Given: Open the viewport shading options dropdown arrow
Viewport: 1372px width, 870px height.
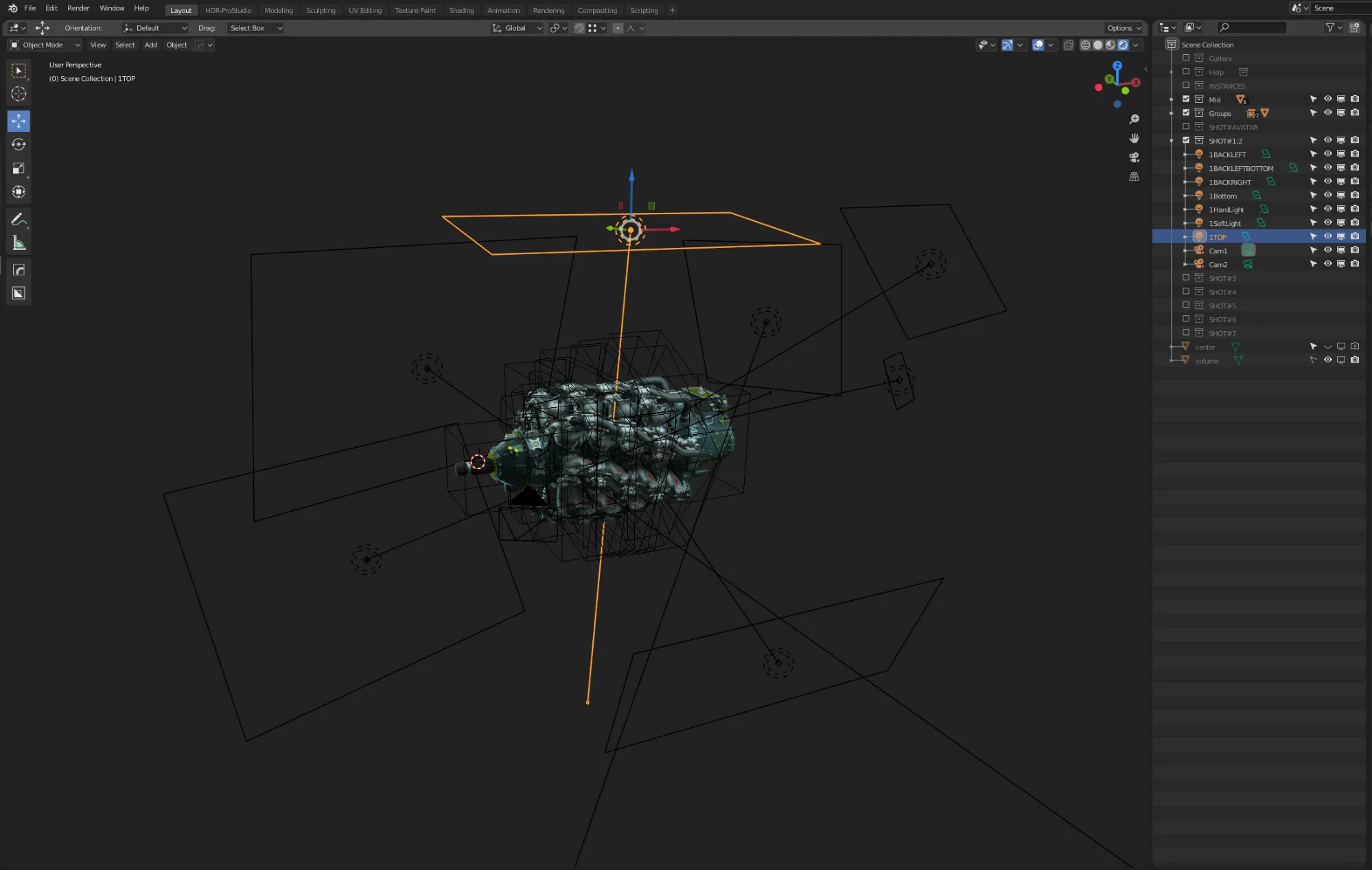Looking at the screenshot, I should click(x=1136, y=45).
